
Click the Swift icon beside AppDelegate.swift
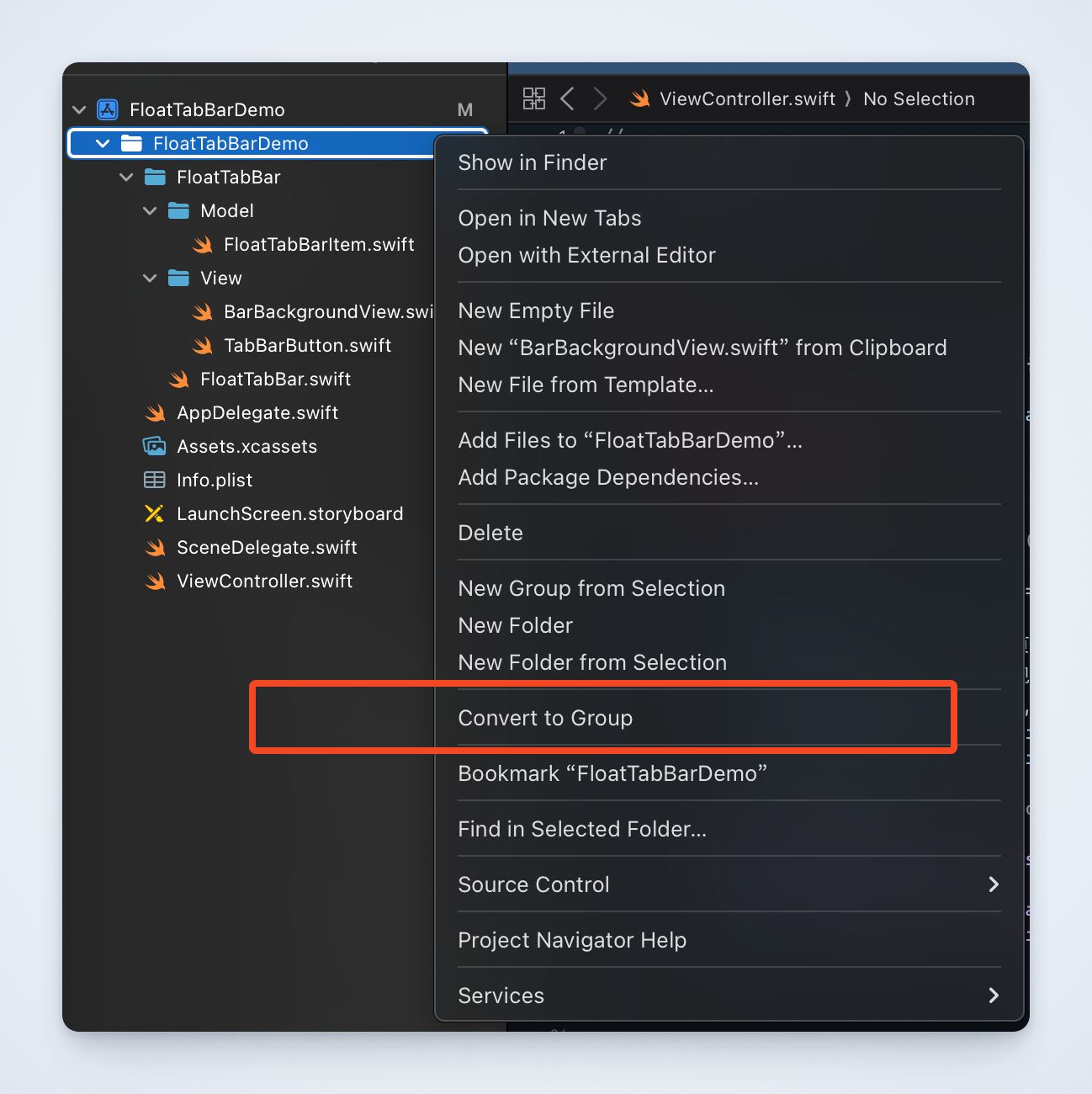tap(155, 412)
